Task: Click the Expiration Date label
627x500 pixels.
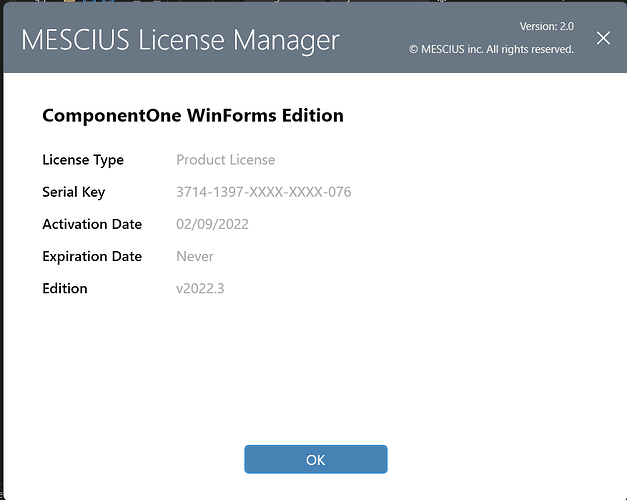Action: click(92, 256)
